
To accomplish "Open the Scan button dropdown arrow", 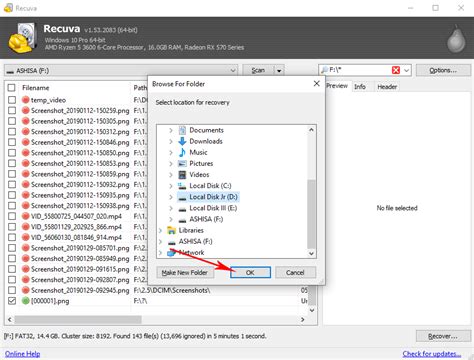I will point(279,70).
